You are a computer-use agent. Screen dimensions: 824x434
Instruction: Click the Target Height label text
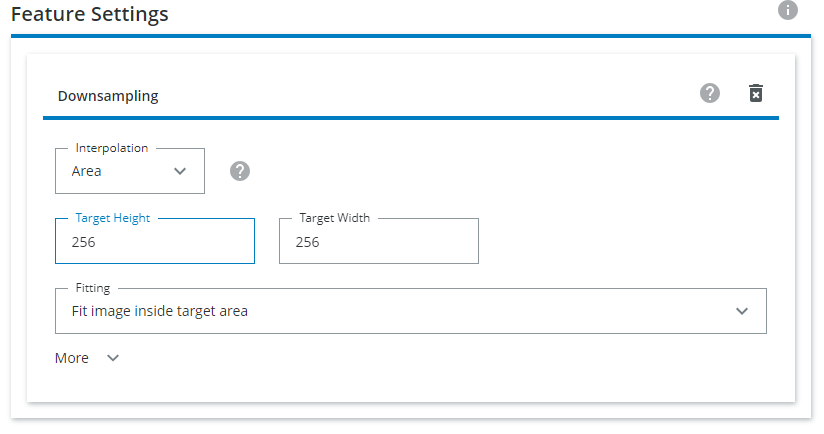pos(113,218)
